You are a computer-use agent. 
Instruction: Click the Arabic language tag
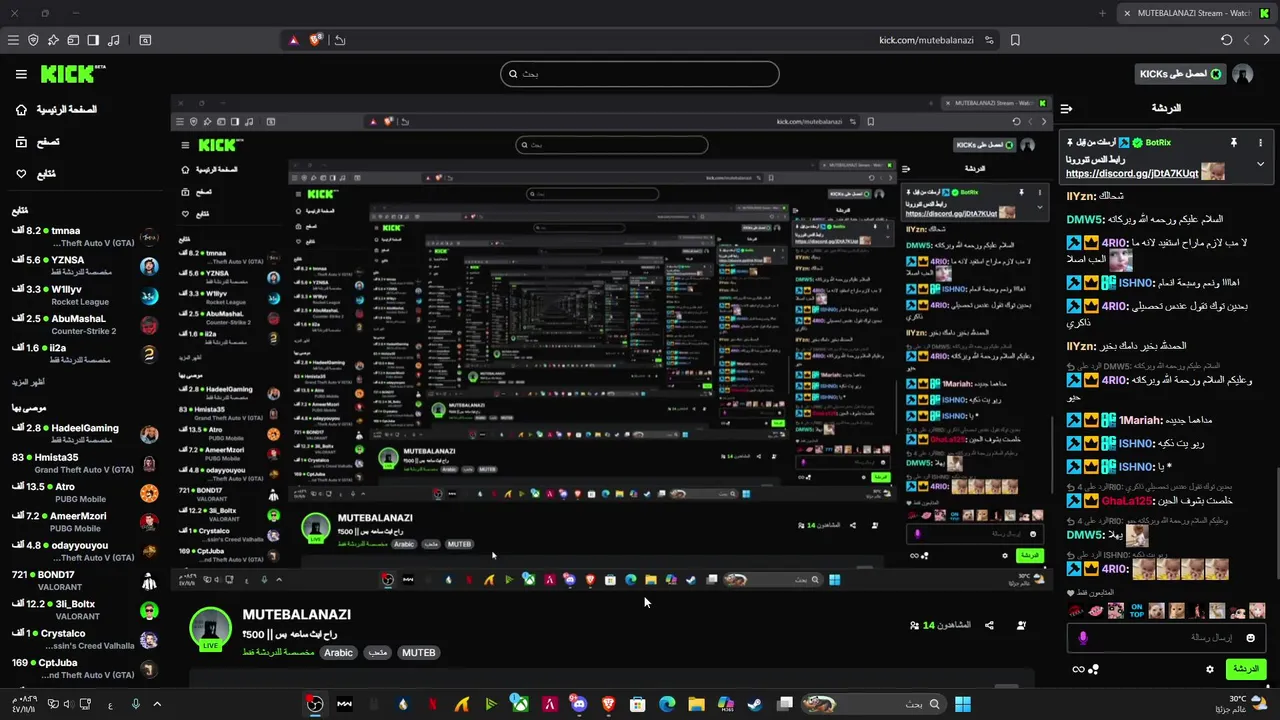(338, 652)
